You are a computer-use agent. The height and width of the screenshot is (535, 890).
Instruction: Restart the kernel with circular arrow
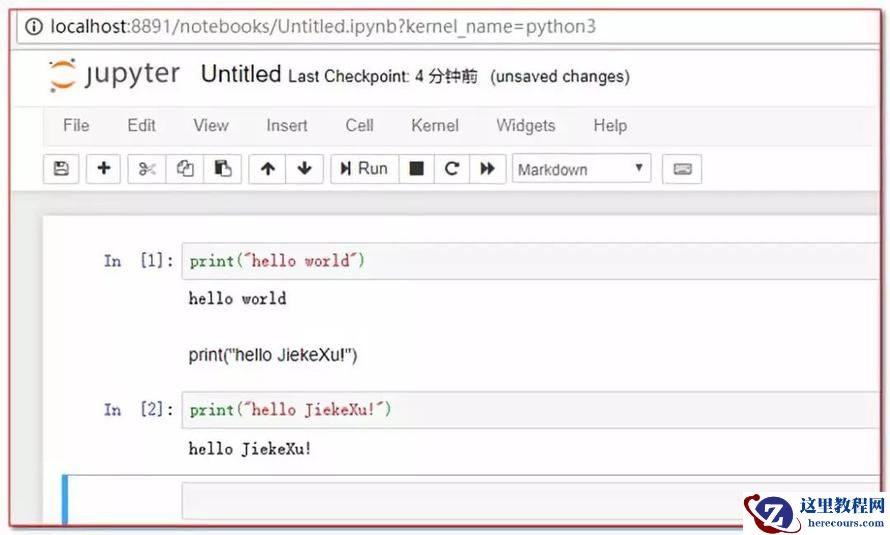pos(452,169)
